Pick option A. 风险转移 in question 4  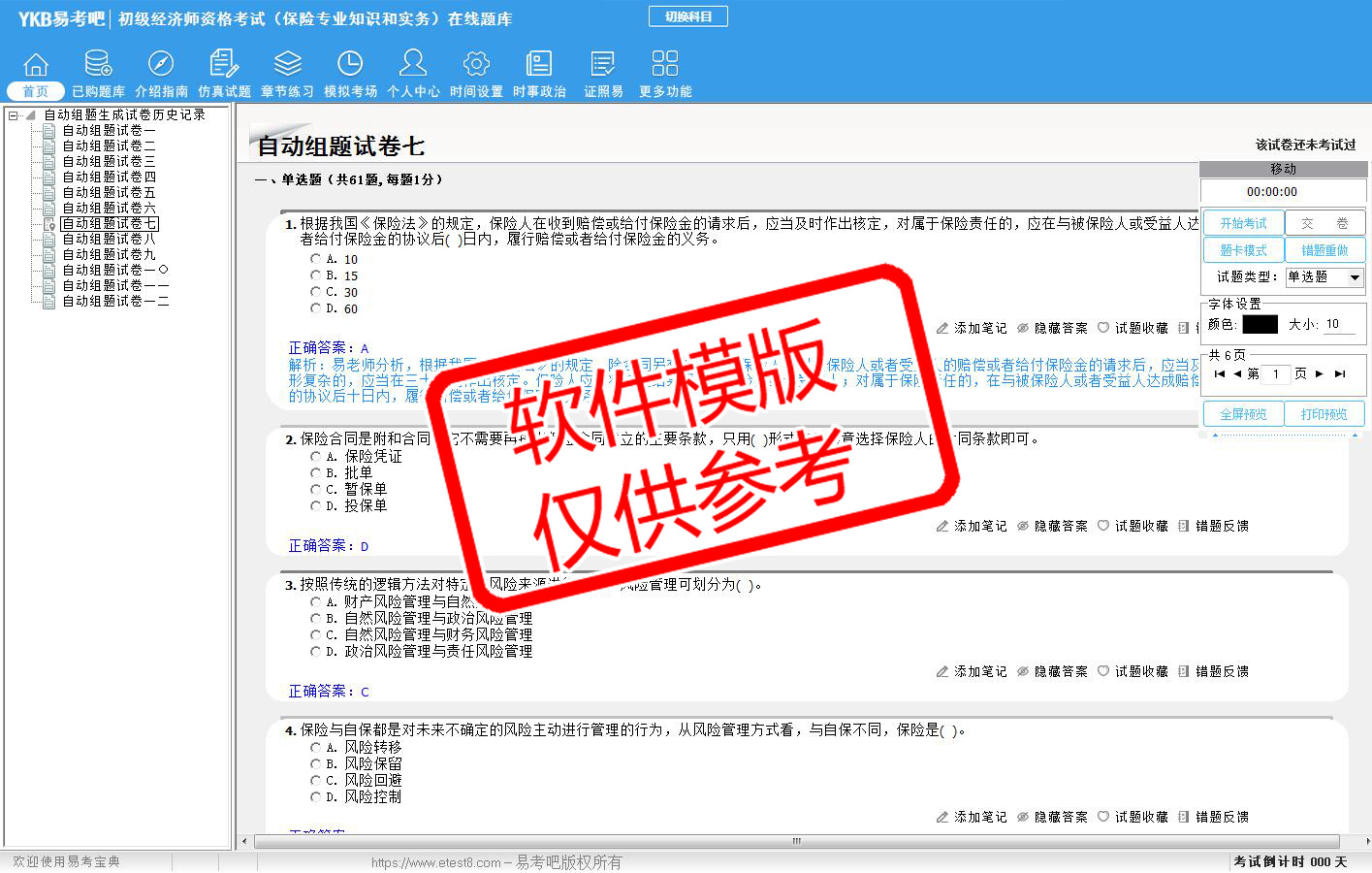[x=316, y=747]
